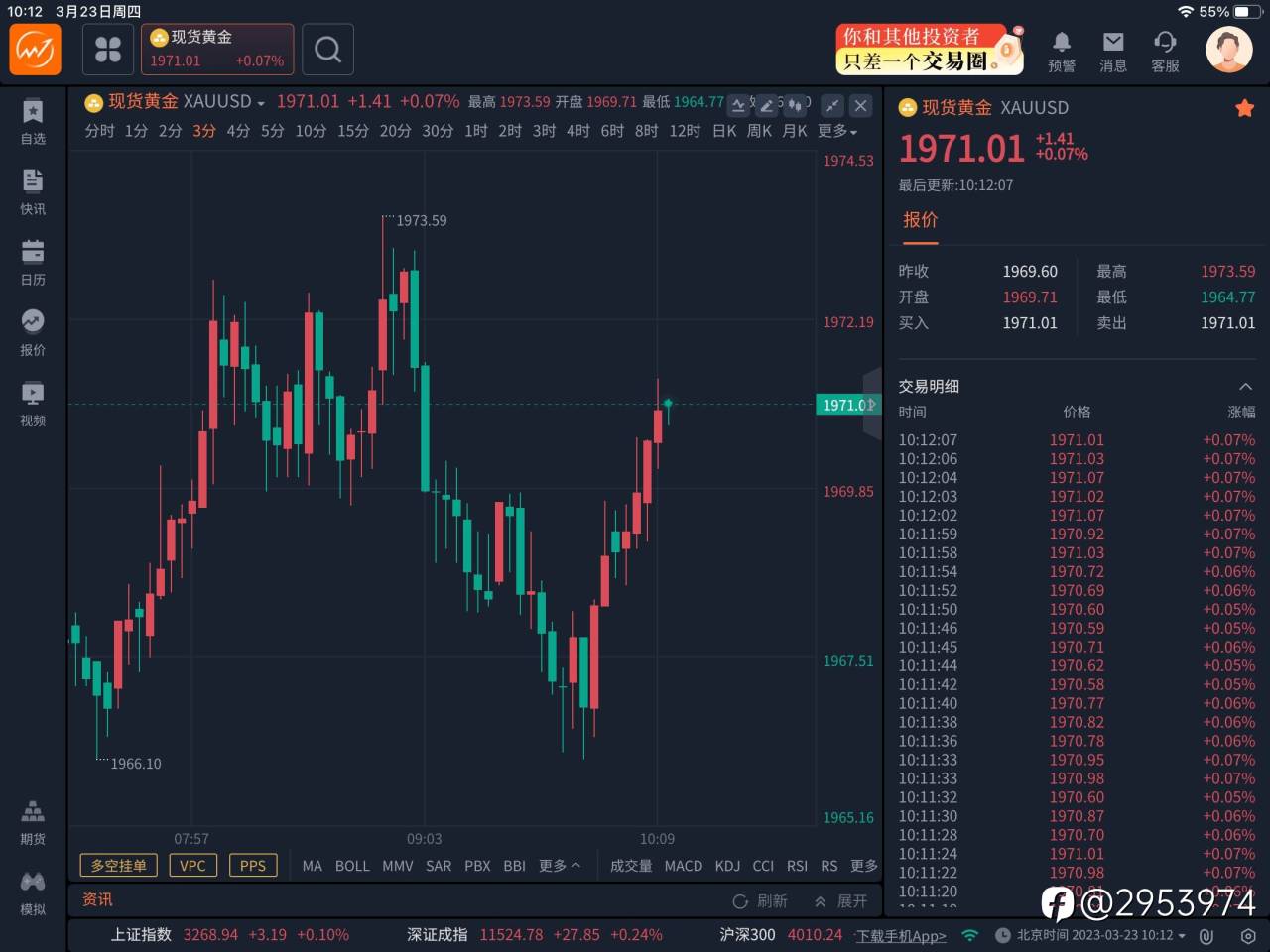Open the 现货黄金 XAUUSD symbol dropdown
Viewport: 1270px width, 952px height.
176,102
